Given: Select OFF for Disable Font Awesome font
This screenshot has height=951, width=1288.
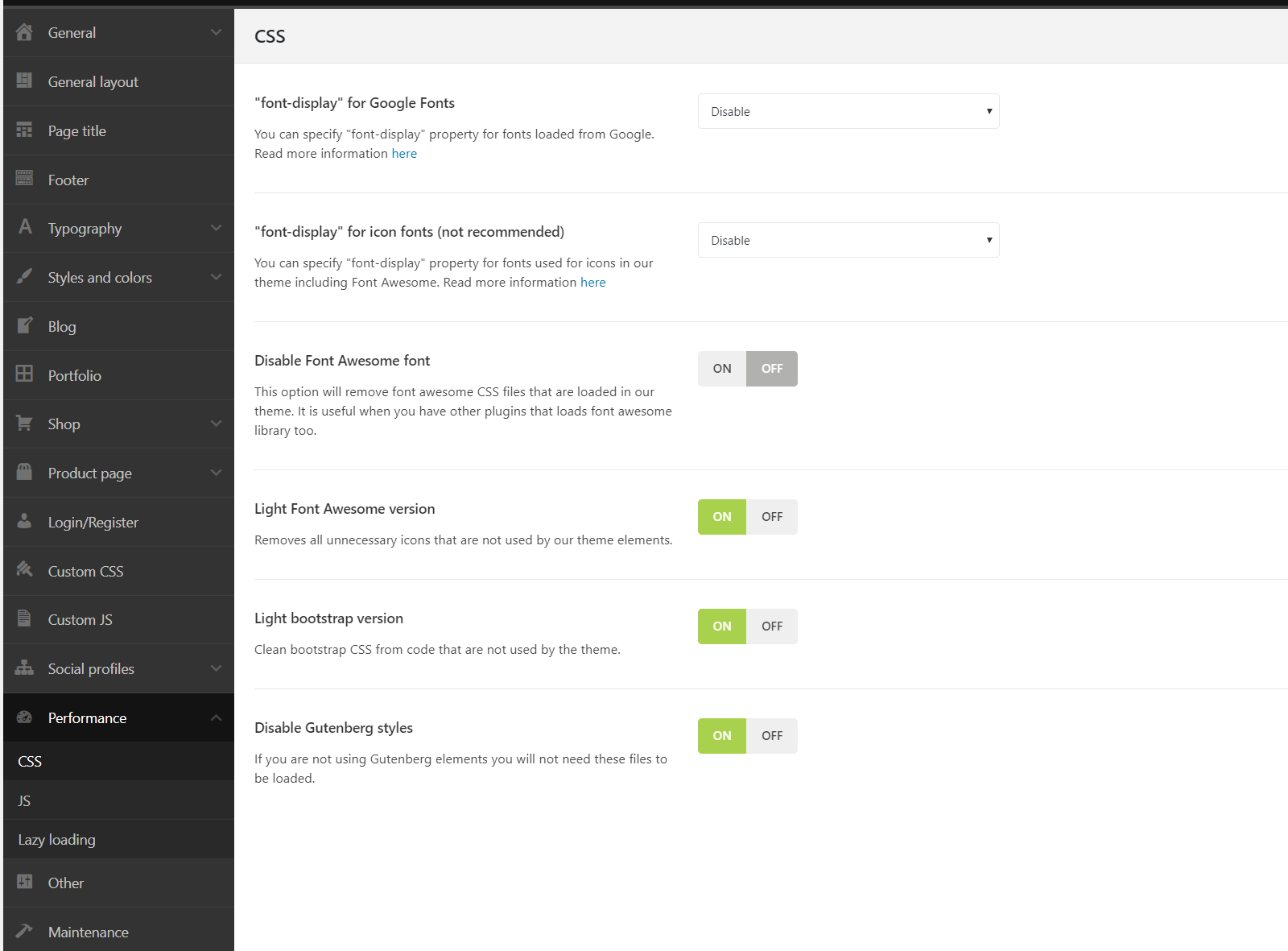Looking at the screenshot, I should pos(772,369).
